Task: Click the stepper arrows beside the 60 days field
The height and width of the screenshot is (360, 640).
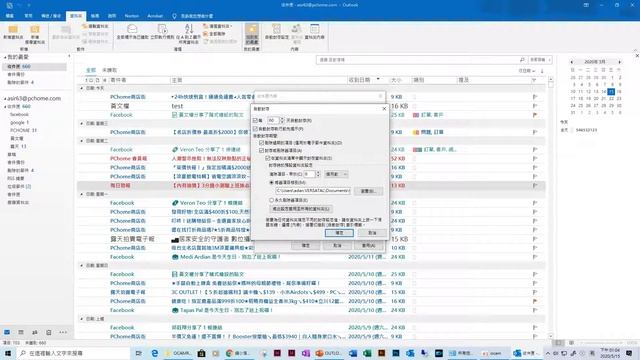Action: 282,120
